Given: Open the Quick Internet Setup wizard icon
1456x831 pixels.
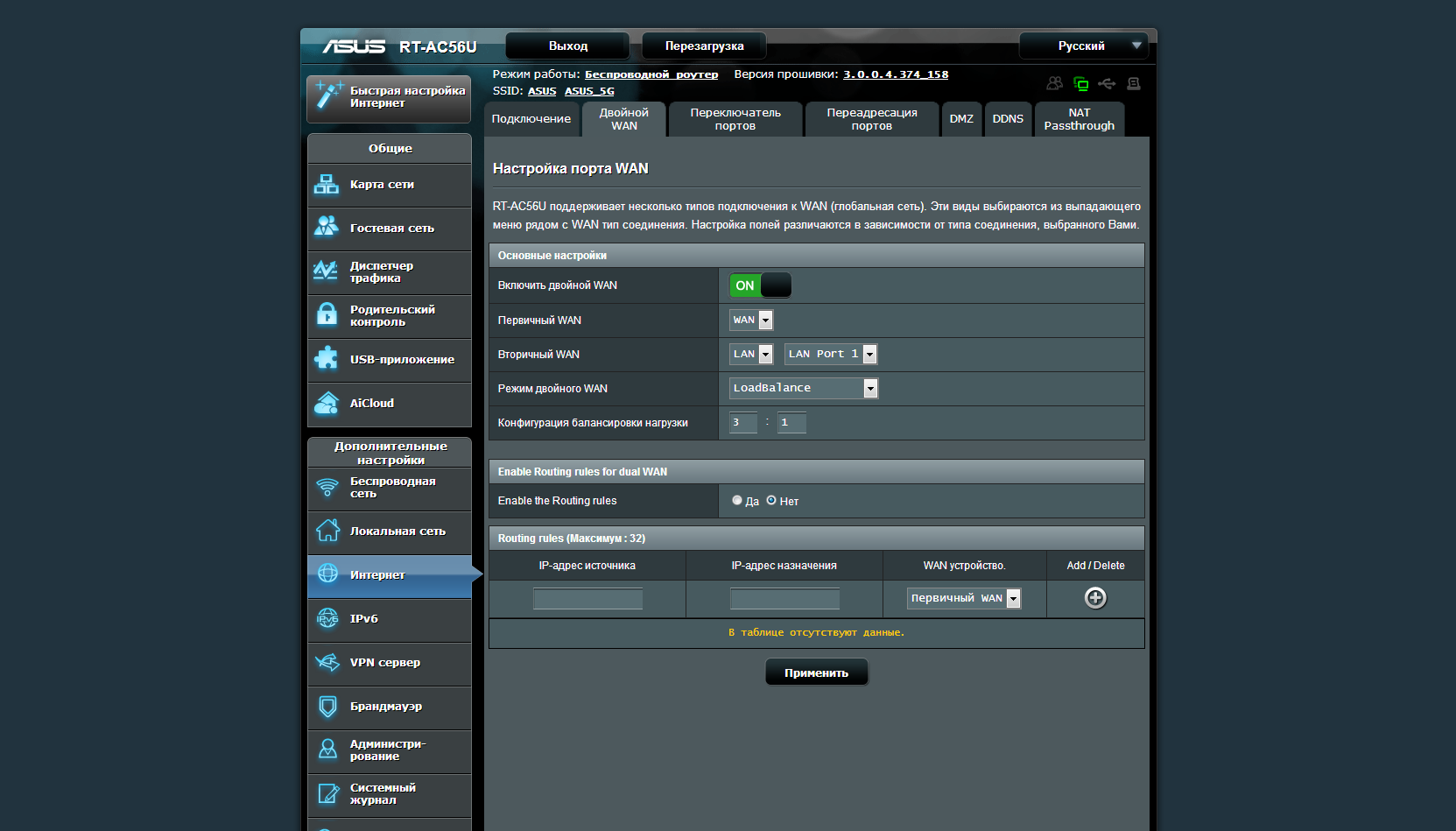Looking at the screenshot, I should coord(329,95).
